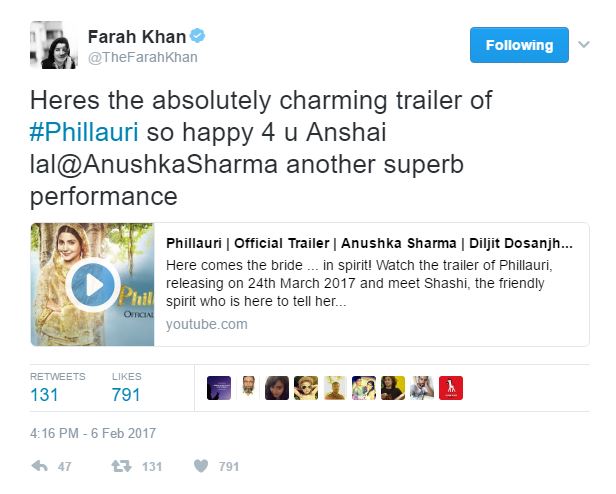Click the second liker avatar in the row

tap(248, 388)
